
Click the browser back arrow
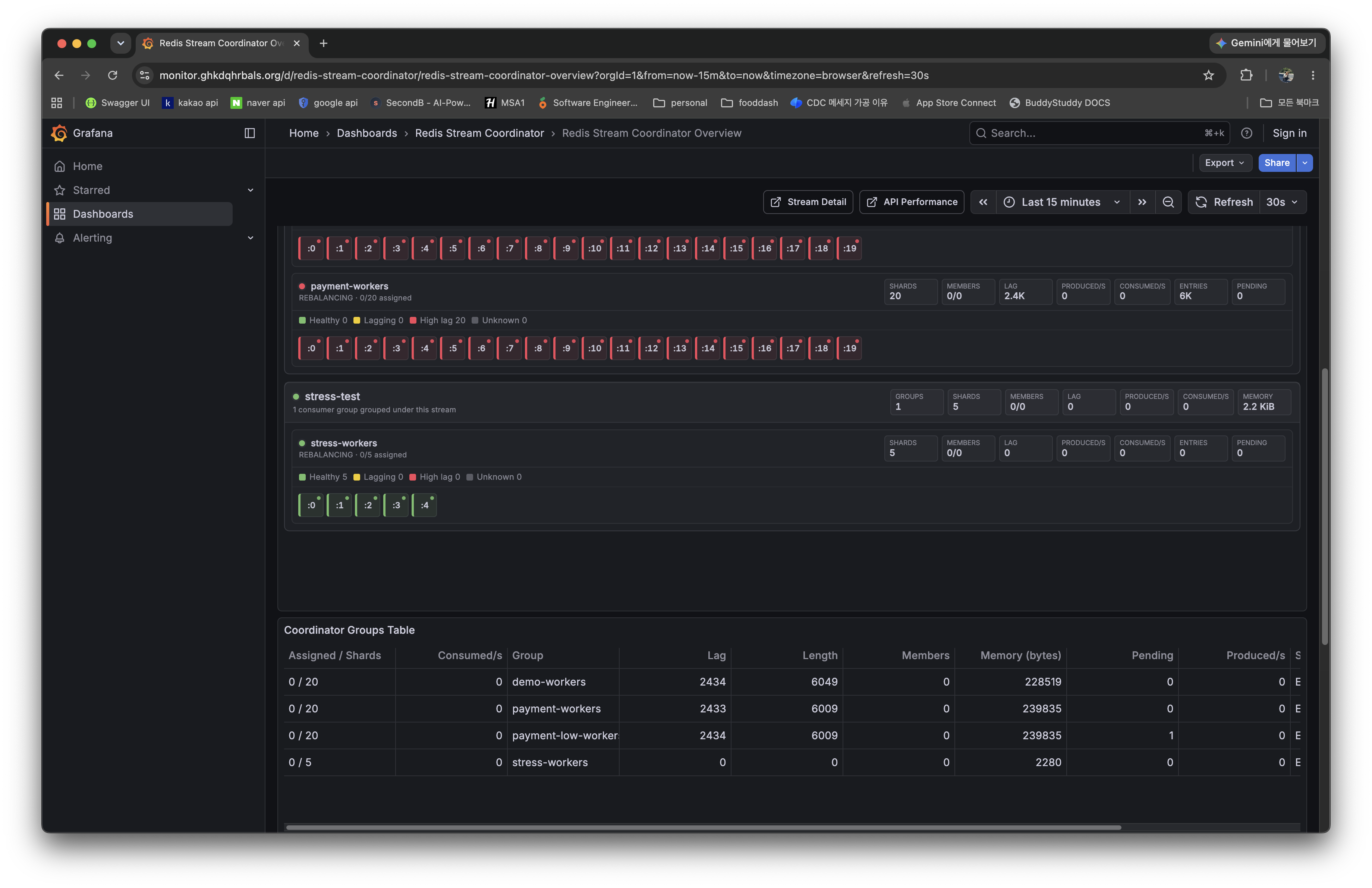click(x=59, y=75)
